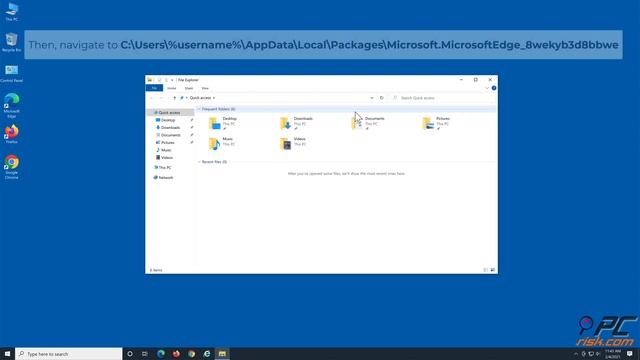This screenshot has width=640, height=360.
Task: Open the Music folder in Frequent folders
Action: click(x=222, y=143)
